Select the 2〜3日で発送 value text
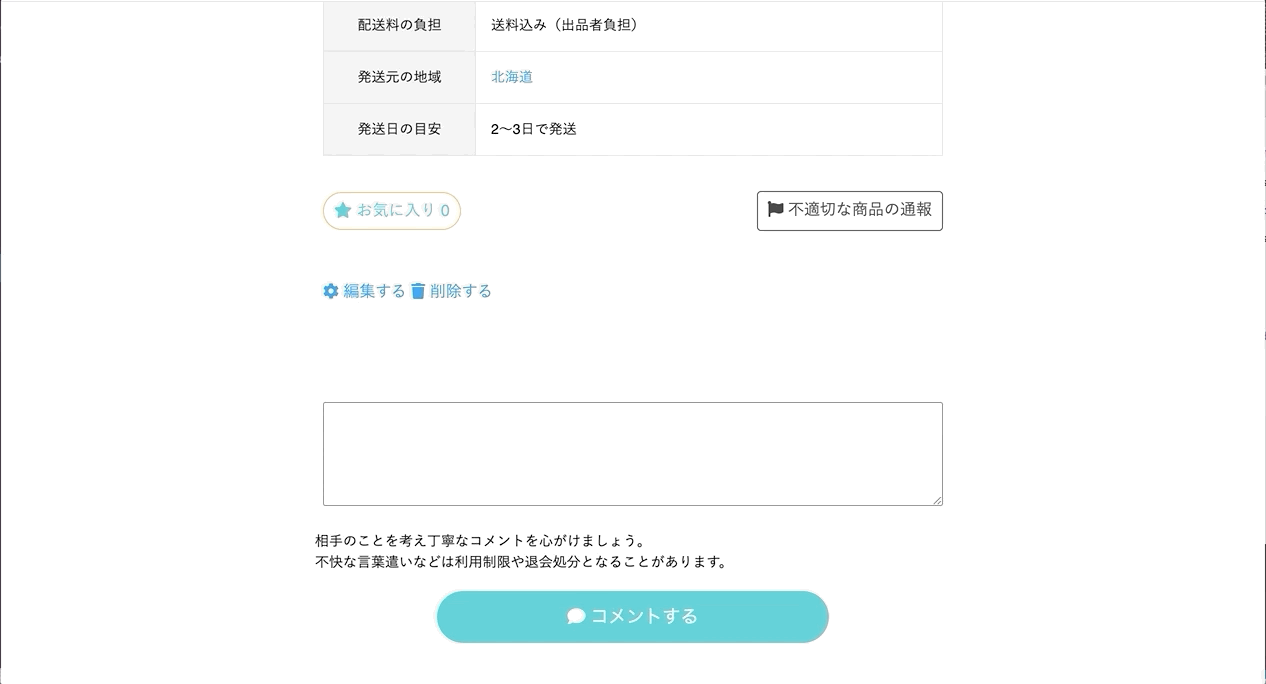This screenshot has height=684, width=1266. [x=534, y=129]
